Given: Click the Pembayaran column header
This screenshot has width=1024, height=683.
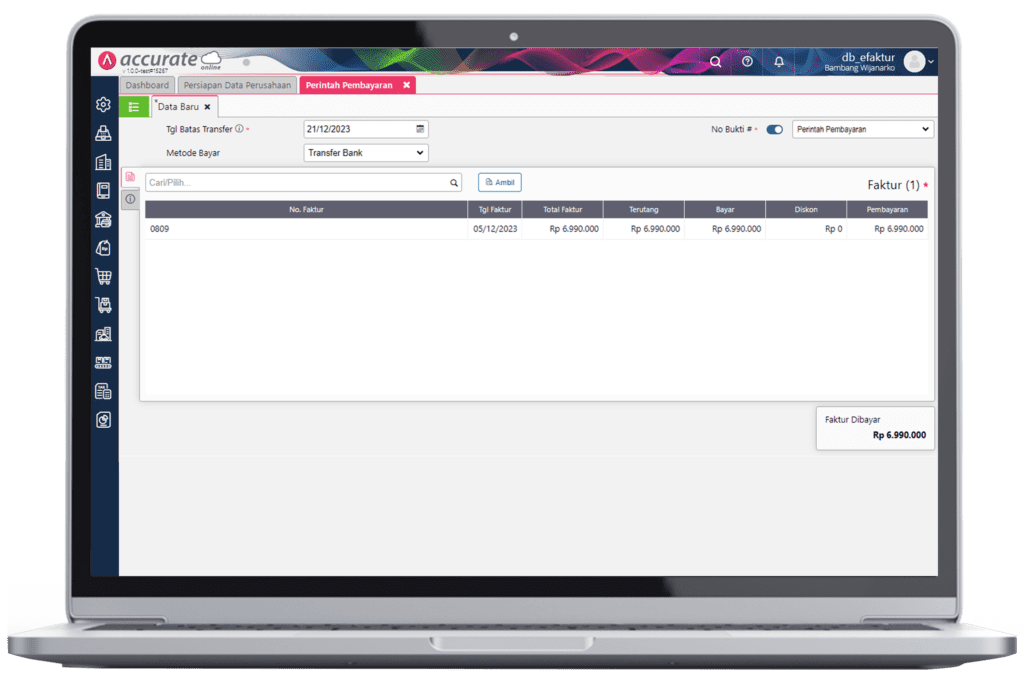Looking at the screenshot, I should (888, 210).
